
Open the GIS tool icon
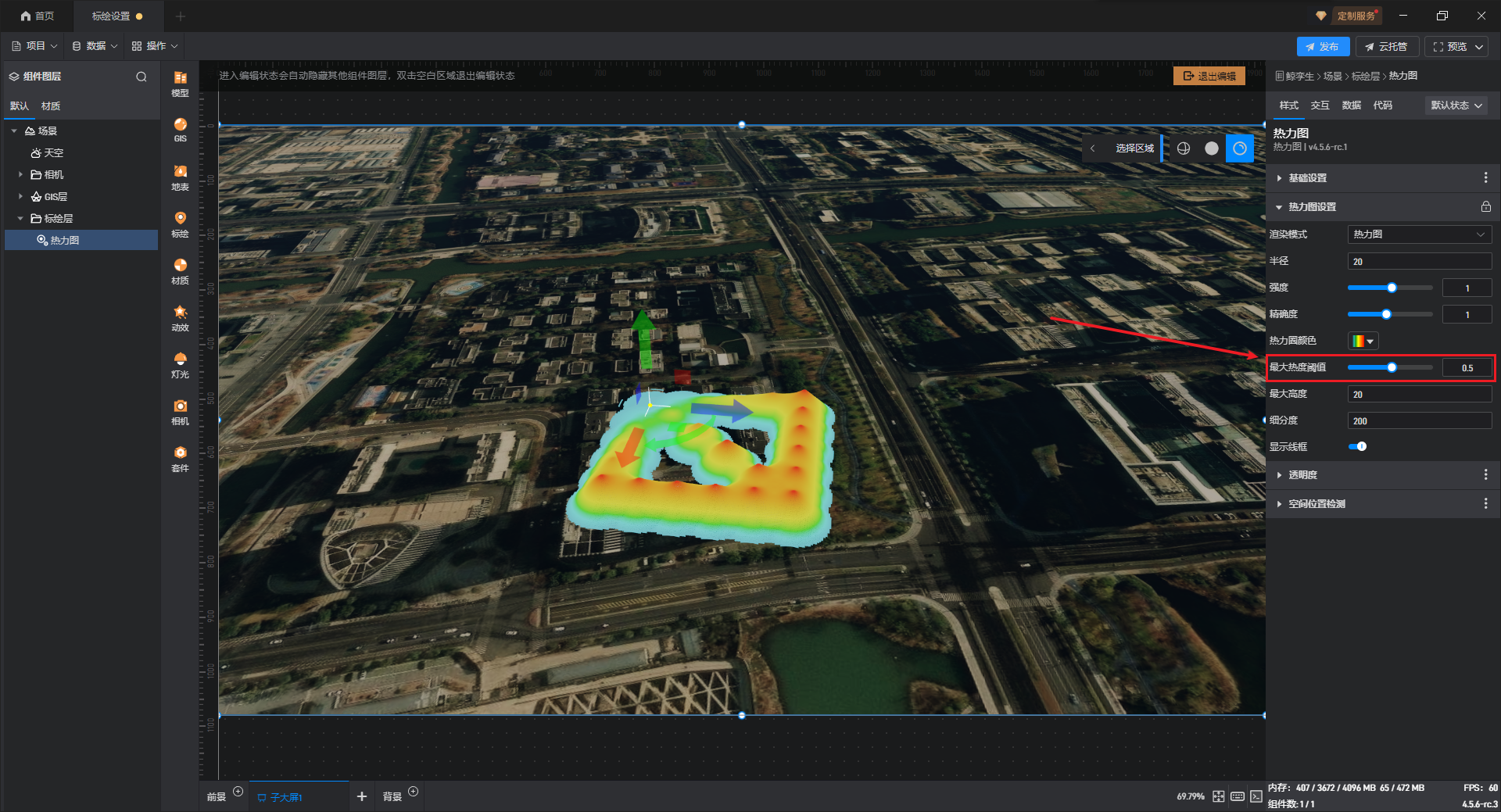click(180, 130)
